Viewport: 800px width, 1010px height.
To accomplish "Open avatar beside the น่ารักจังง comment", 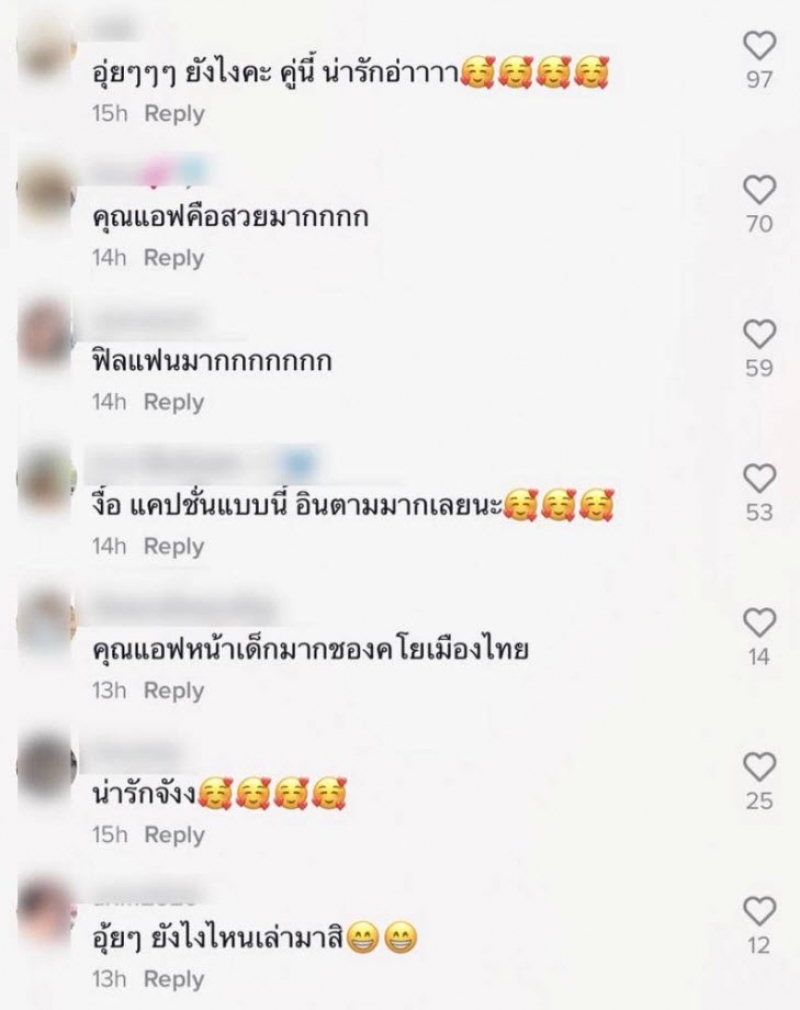I will click(x=46, y=767).
